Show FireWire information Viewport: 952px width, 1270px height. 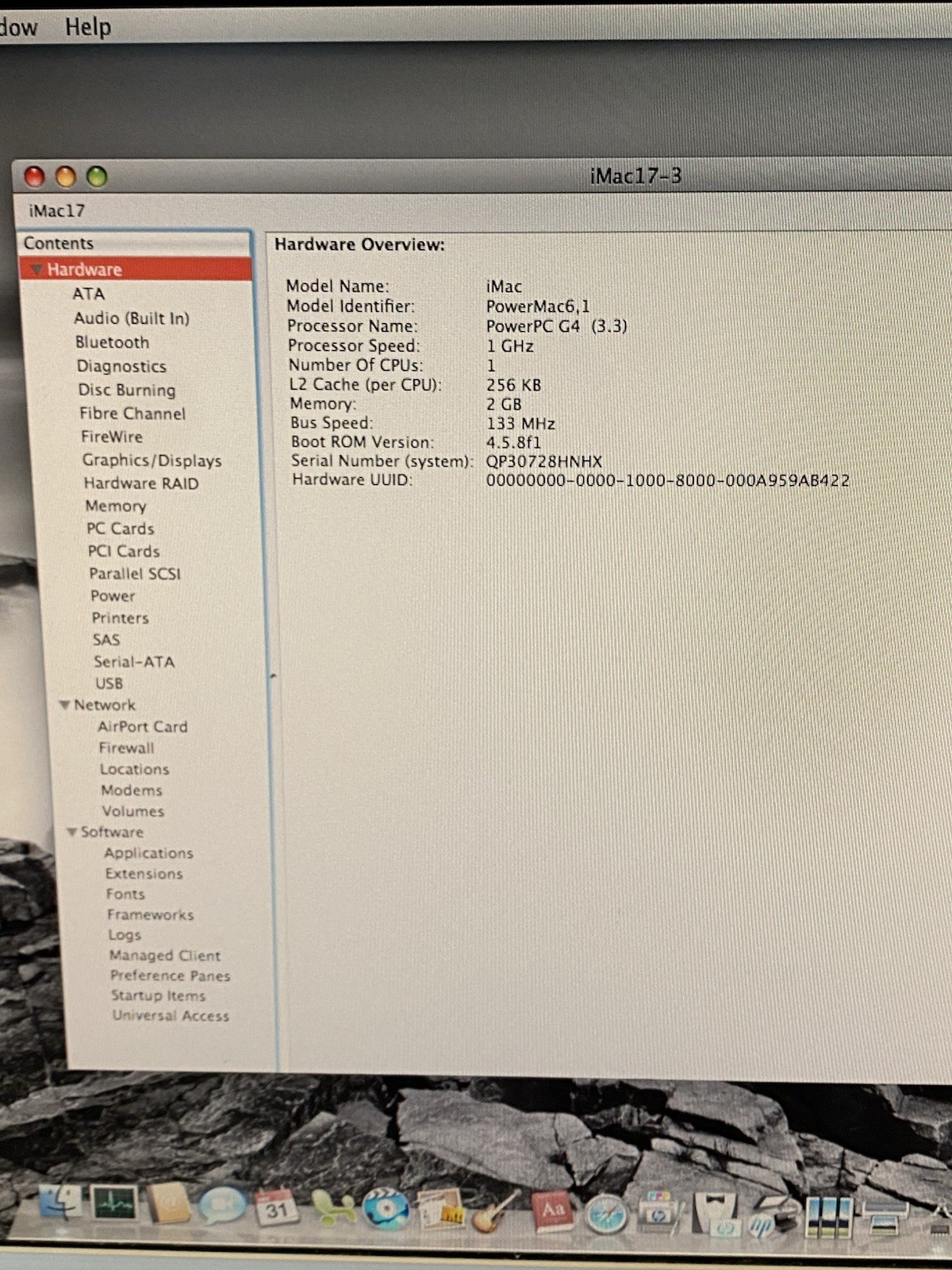112,437
